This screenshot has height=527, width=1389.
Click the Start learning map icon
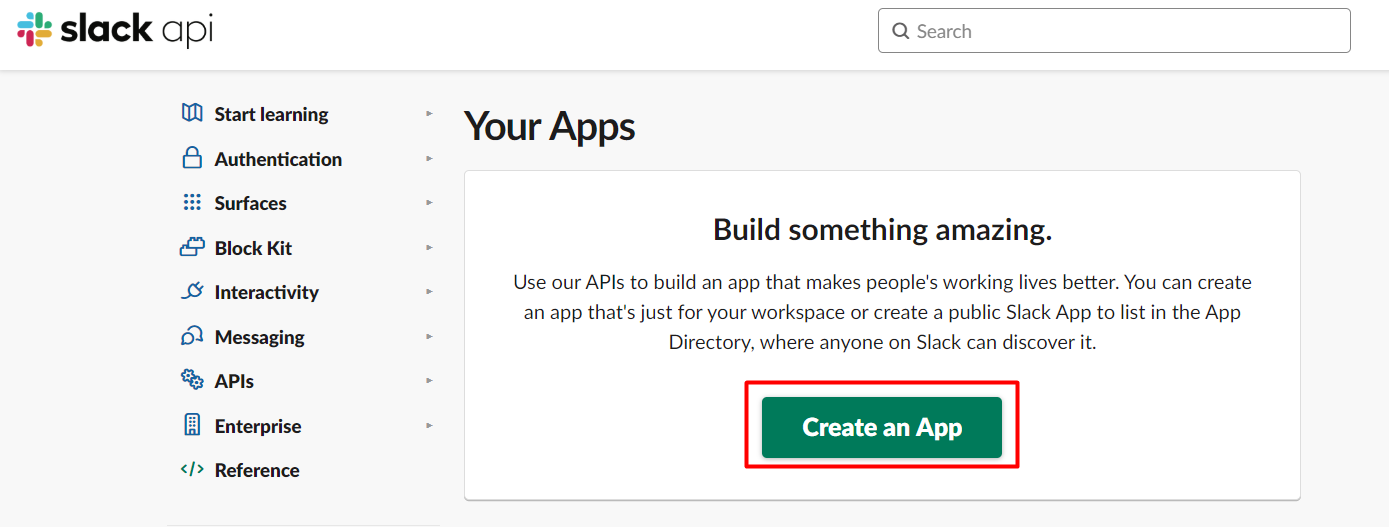[192, 114]
